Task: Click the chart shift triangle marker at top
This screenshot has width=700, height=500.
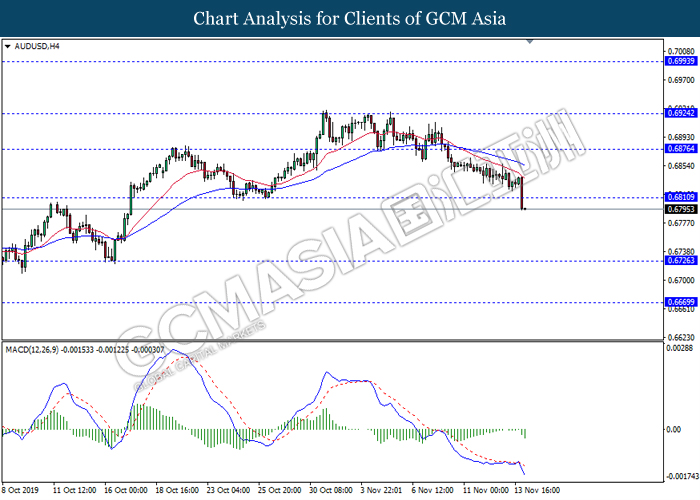Action: click(x=530, y=42)
